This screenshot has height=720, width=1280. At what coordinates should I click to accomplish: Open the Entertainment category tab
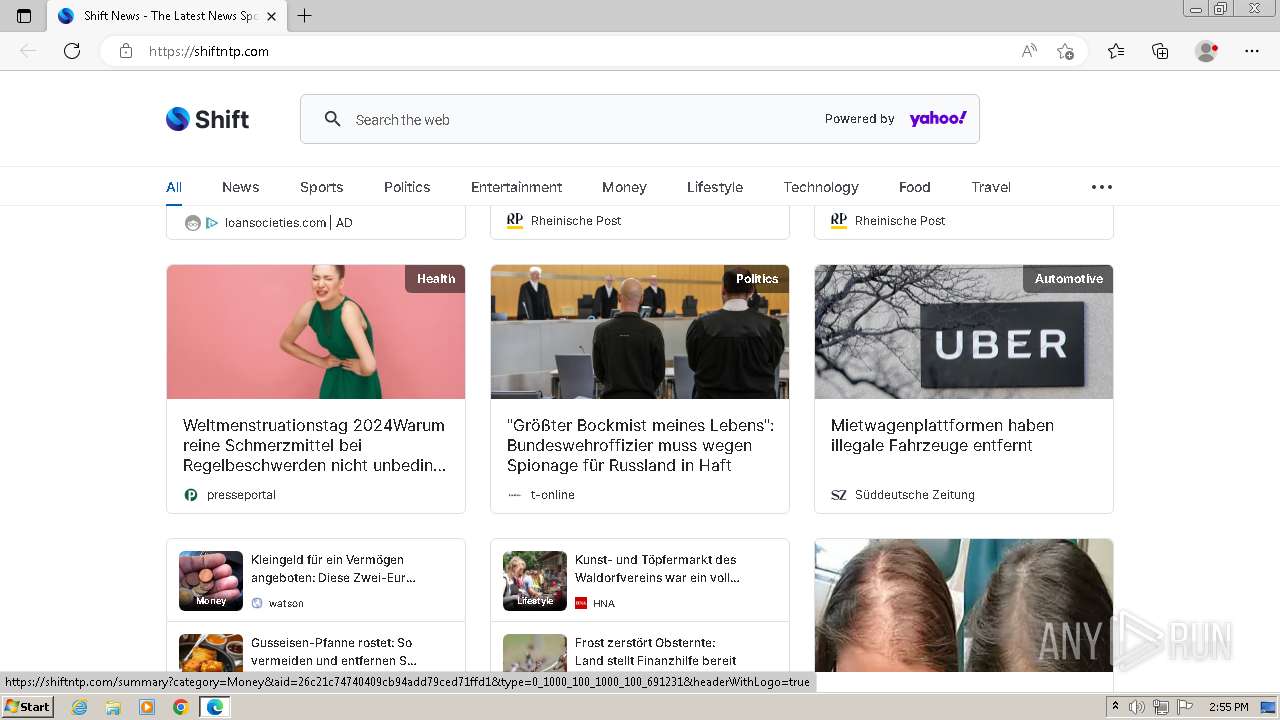click(517, 187)
